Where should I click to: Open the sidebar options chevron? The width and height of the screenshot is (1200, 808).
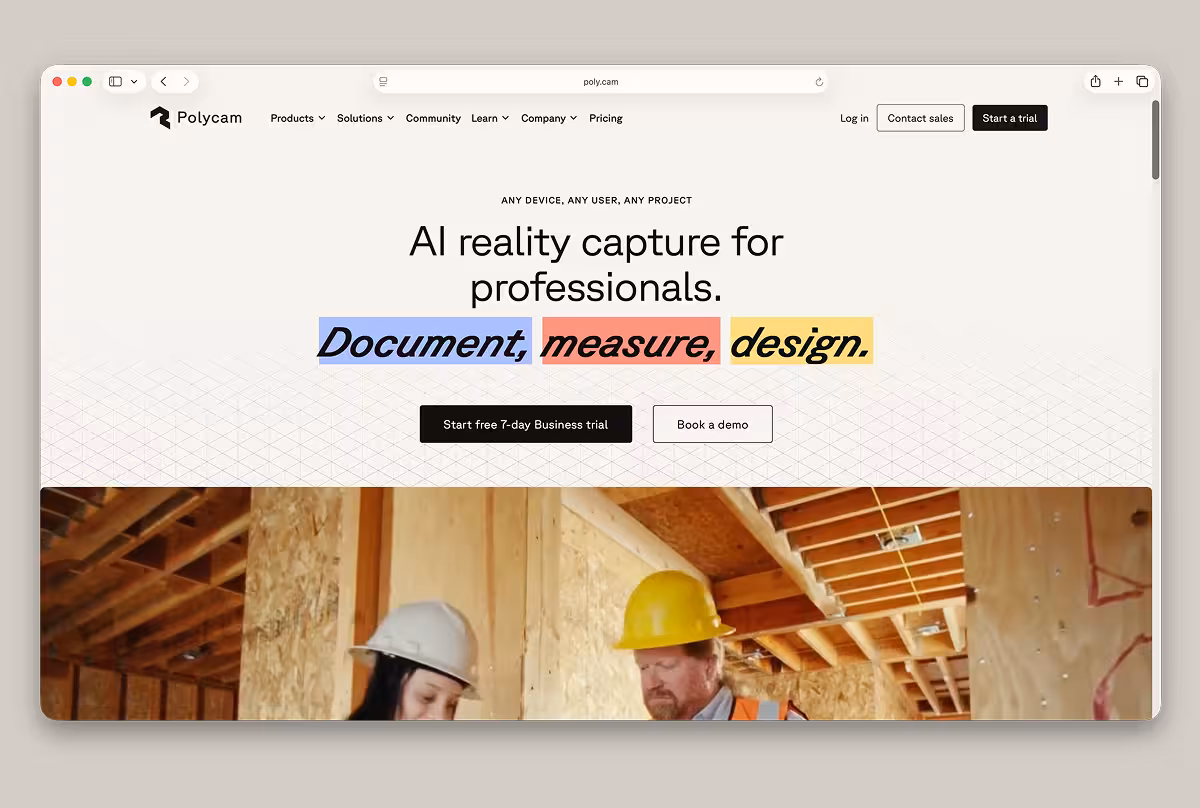[134, 82]
